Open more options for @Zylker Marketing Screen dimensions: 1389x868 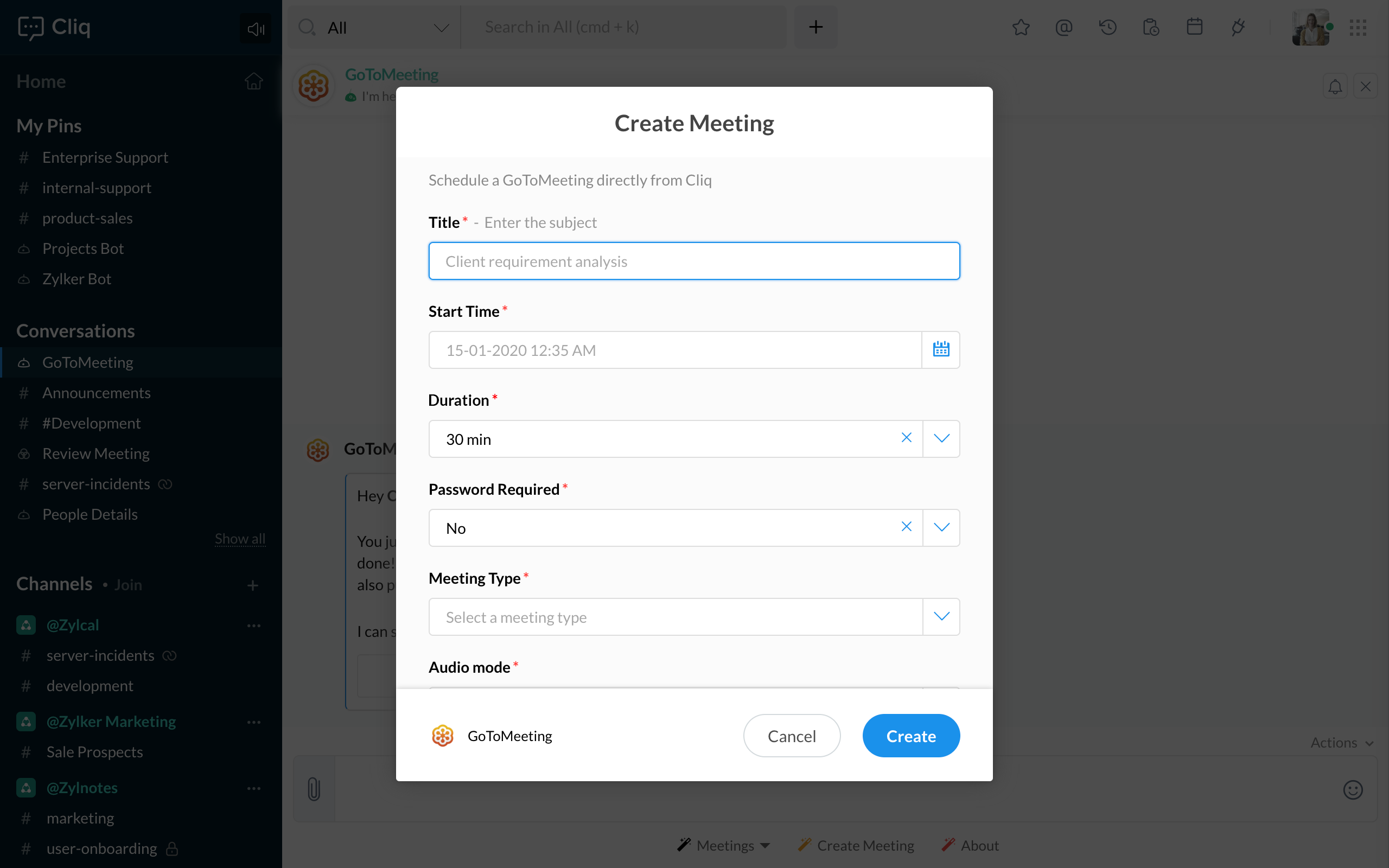254,722
